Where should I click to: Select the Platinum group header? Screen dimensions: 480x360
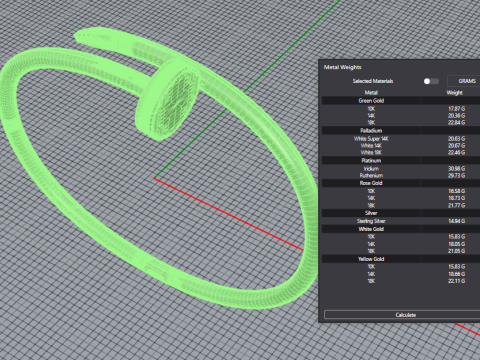401,160
